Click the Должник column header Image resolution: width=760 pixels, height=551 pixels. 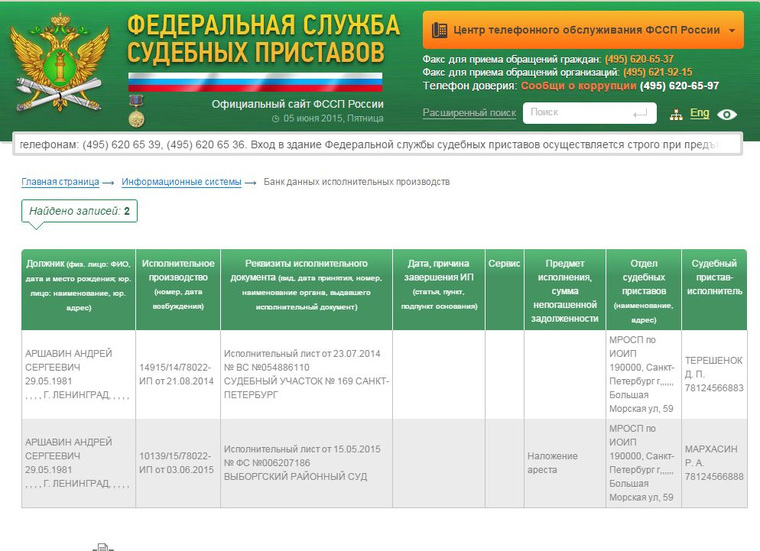(79, 290)
